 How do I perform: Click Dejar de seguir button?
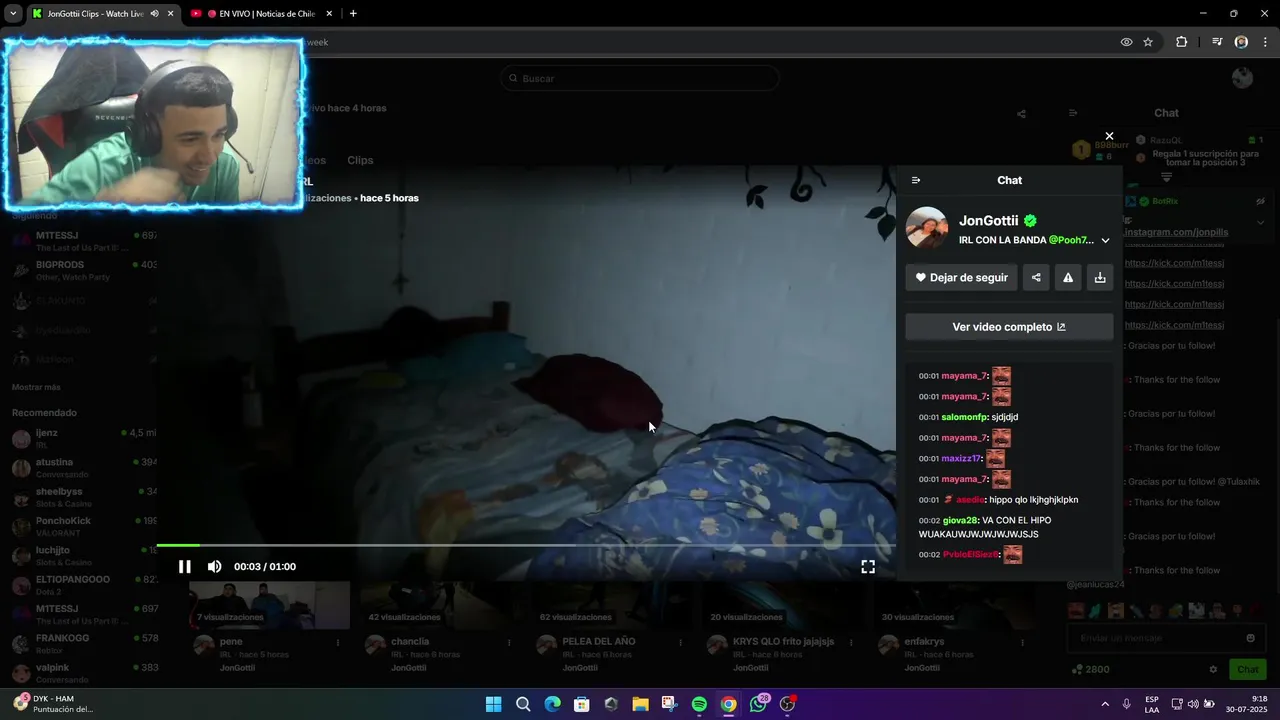point(961,278)
